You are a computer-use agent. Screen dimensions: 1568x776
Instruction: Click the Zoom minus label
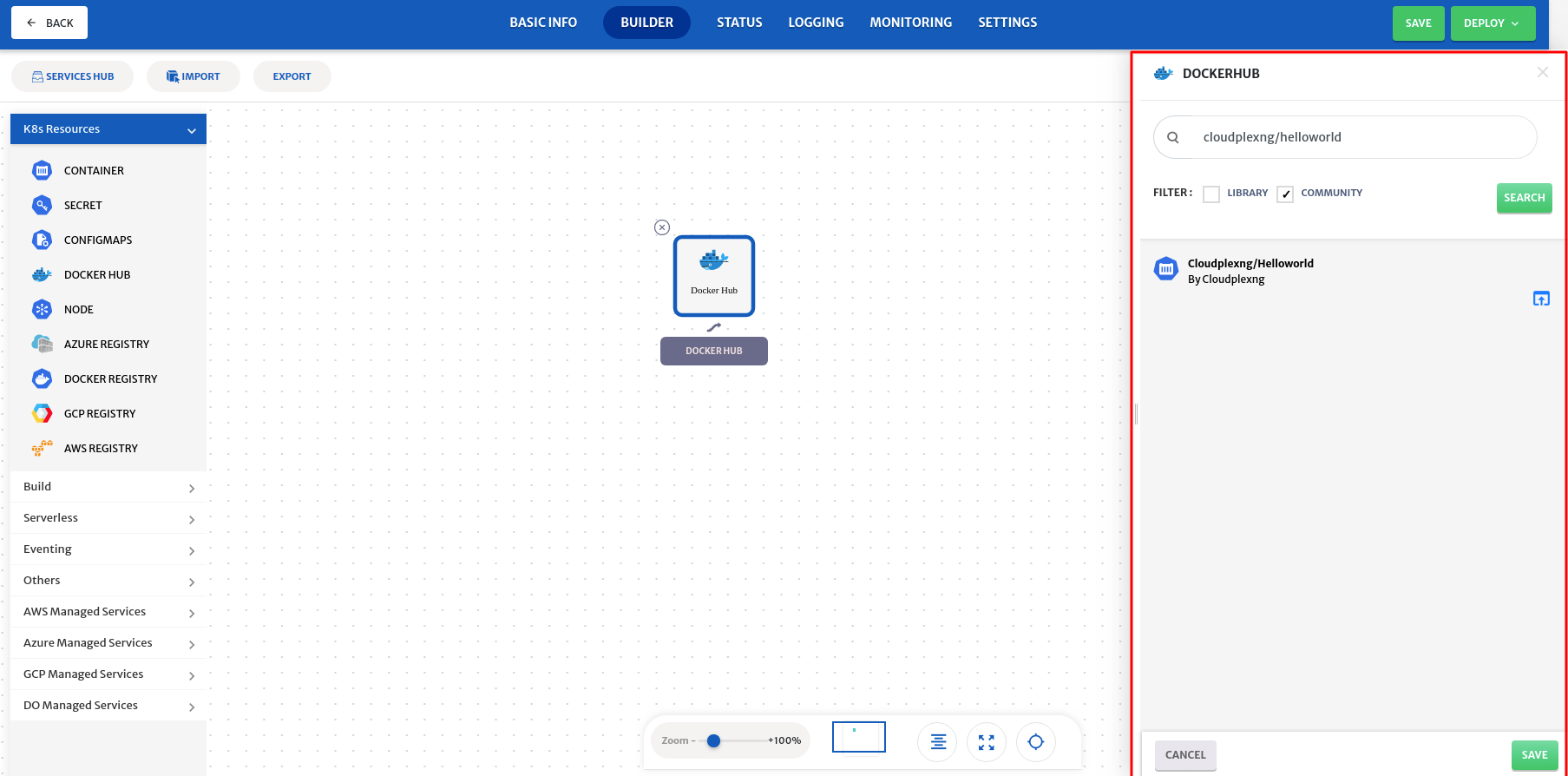point(679,740)
